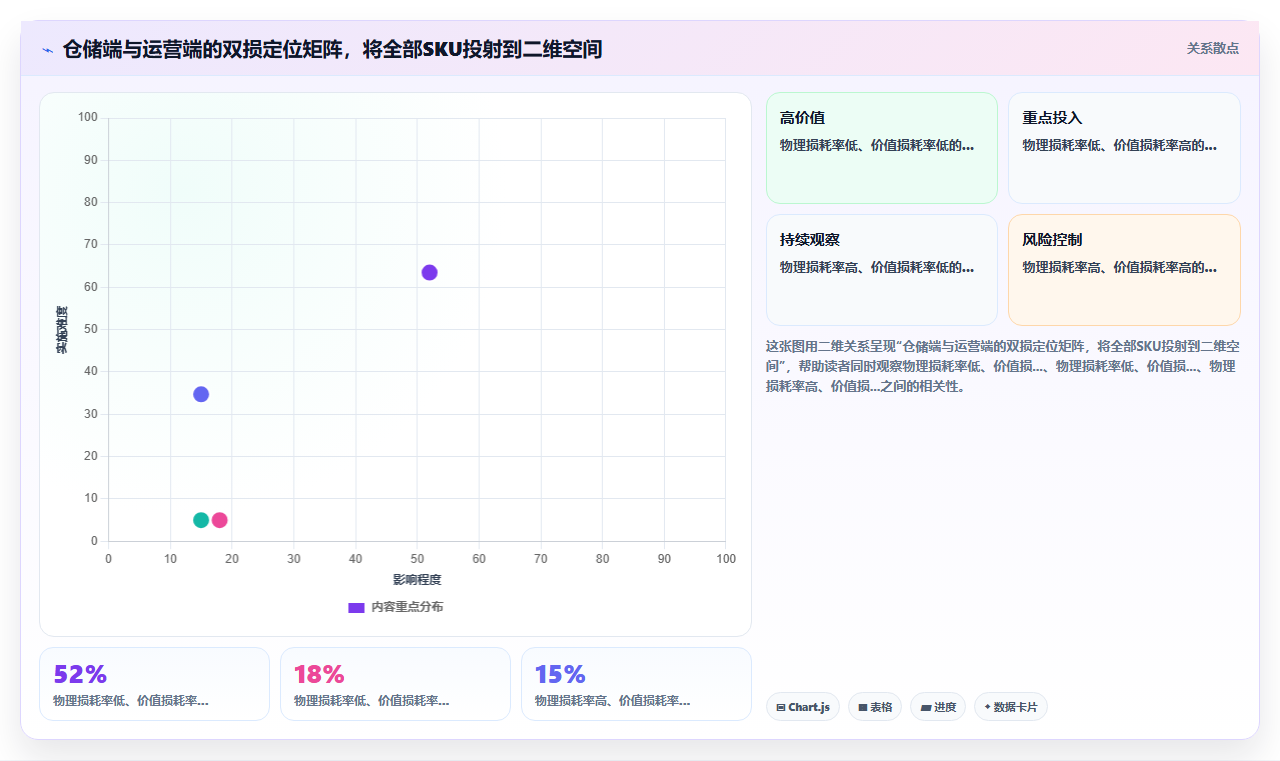Viewport: 1280px width, 761px height.
Task: Click the sparkle icon in 数据卡片 tag
Action: pos(987,707)
